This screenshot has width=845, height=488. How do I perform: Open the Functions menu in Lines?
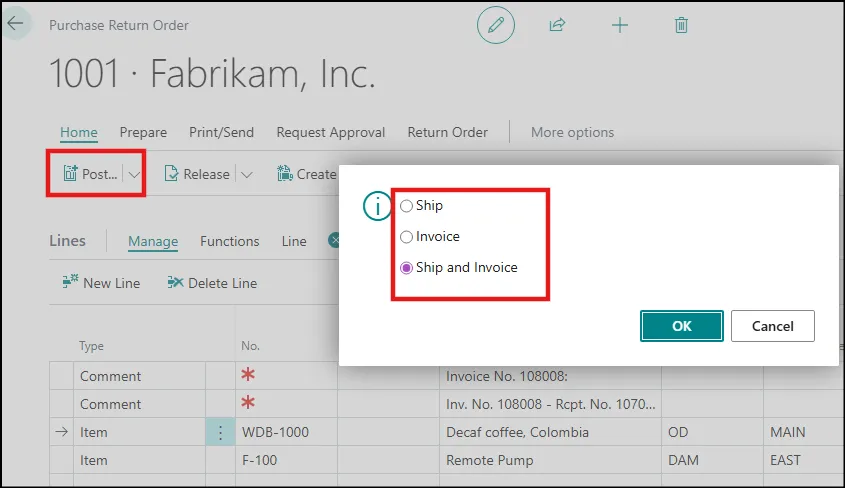(230, 241)
